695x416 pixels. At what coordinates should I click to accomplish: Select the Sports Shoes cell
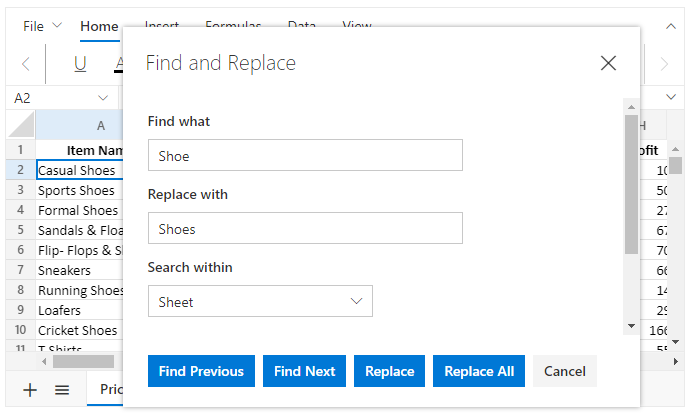coord(78,190)
